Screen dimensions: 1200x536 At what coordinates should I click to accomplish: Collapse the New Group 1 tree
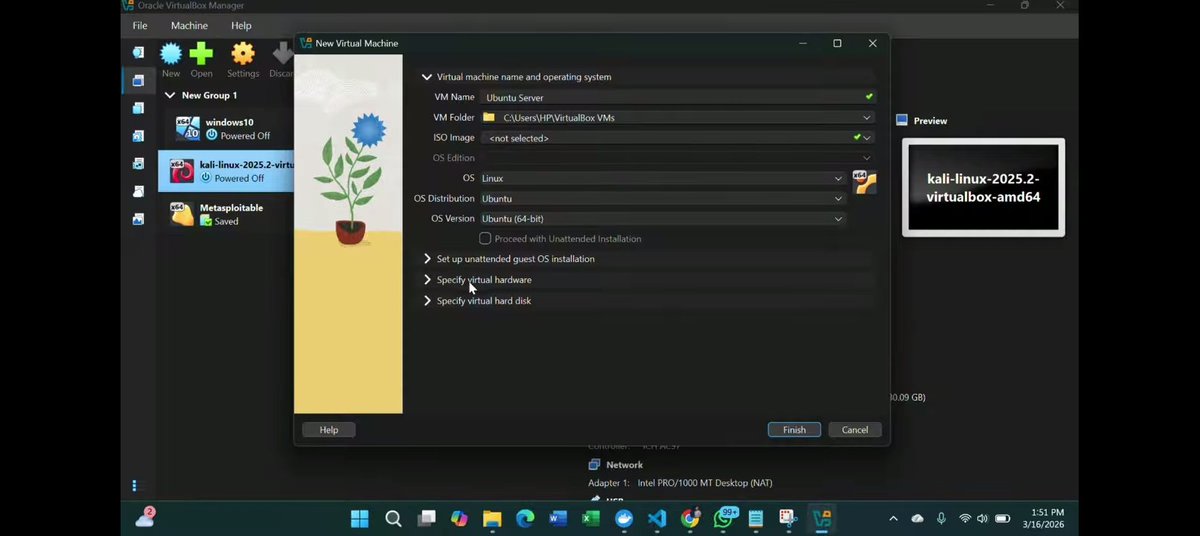click(x=169, y=95)
